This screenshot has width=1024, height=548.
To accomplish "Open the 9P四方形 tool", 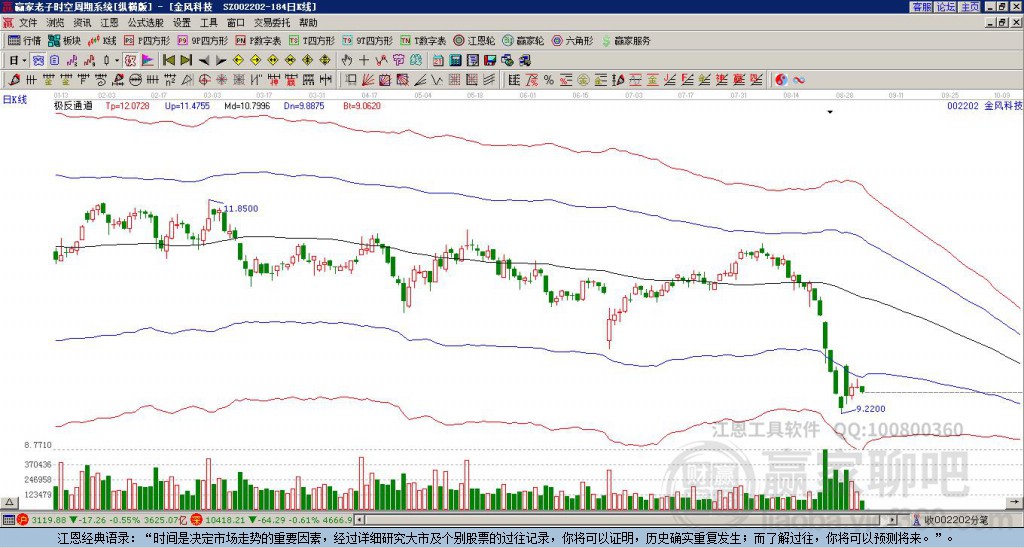I will 202,40.
